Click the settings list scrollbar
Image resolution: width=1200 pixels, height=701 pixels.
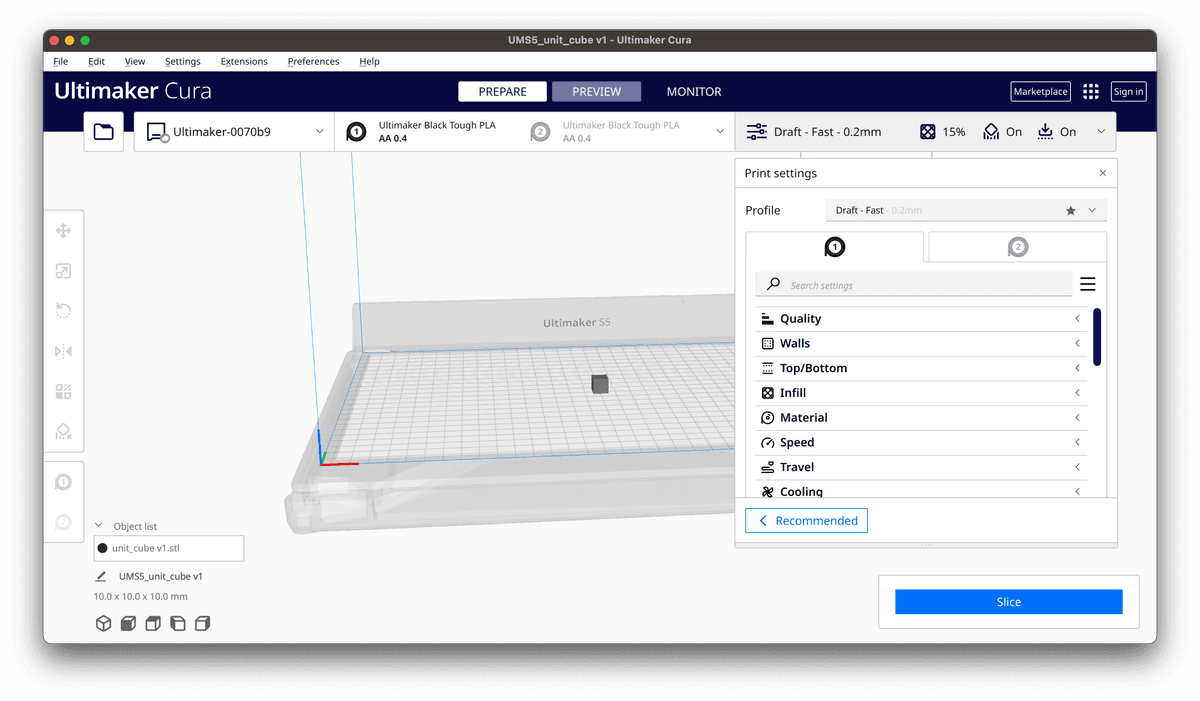coord(1097,337)
